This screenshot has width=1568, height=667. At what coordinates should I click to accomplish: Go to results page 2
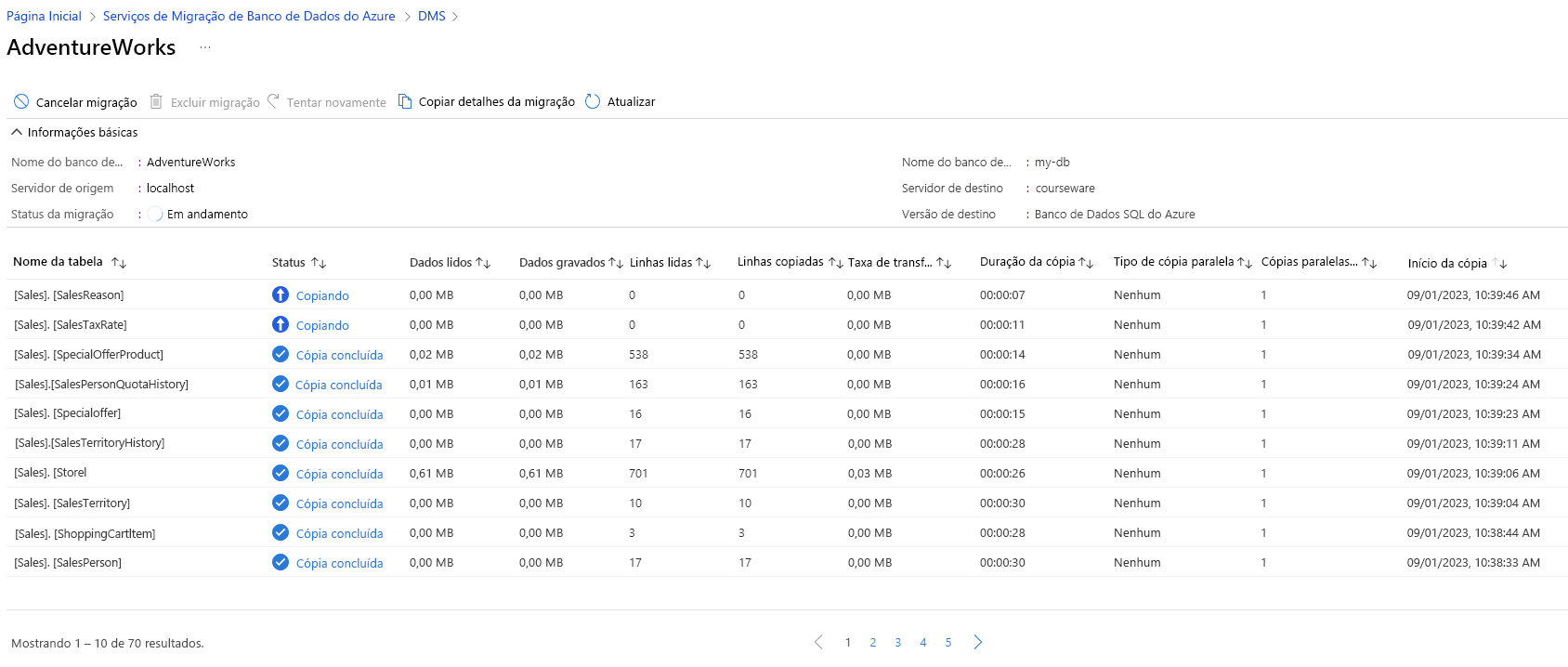click(x=873, y=642)
